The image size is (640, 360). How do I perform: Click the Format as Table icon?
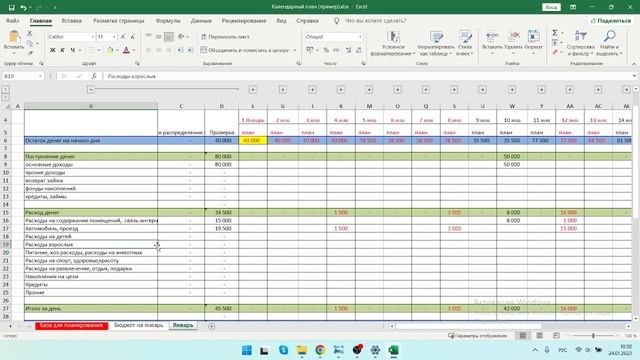(436, 37)
